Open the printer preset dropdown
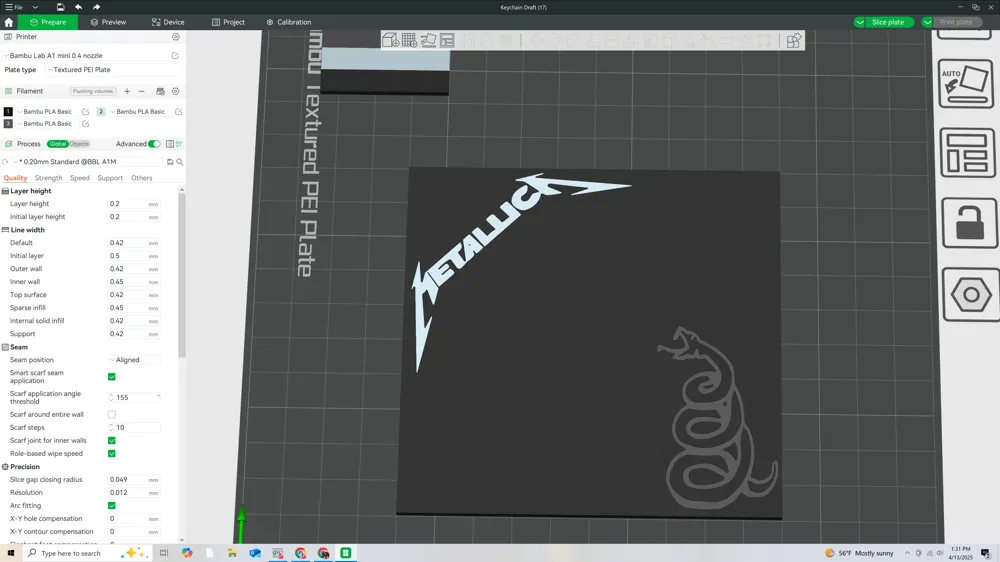1000x562 pixels. [x=85, y=55]
